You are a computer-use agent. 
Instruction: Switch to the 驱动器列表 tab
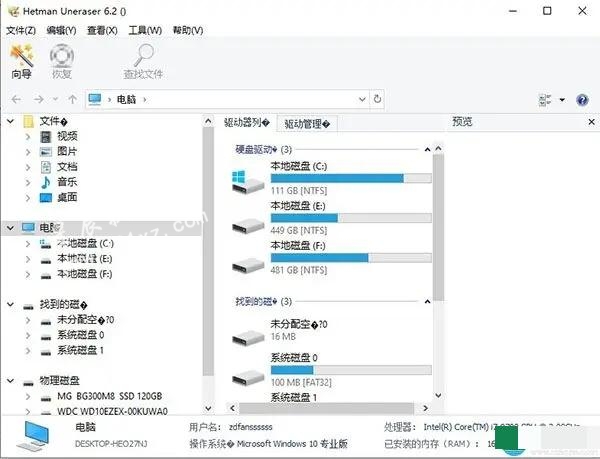[x=246, y=123]
